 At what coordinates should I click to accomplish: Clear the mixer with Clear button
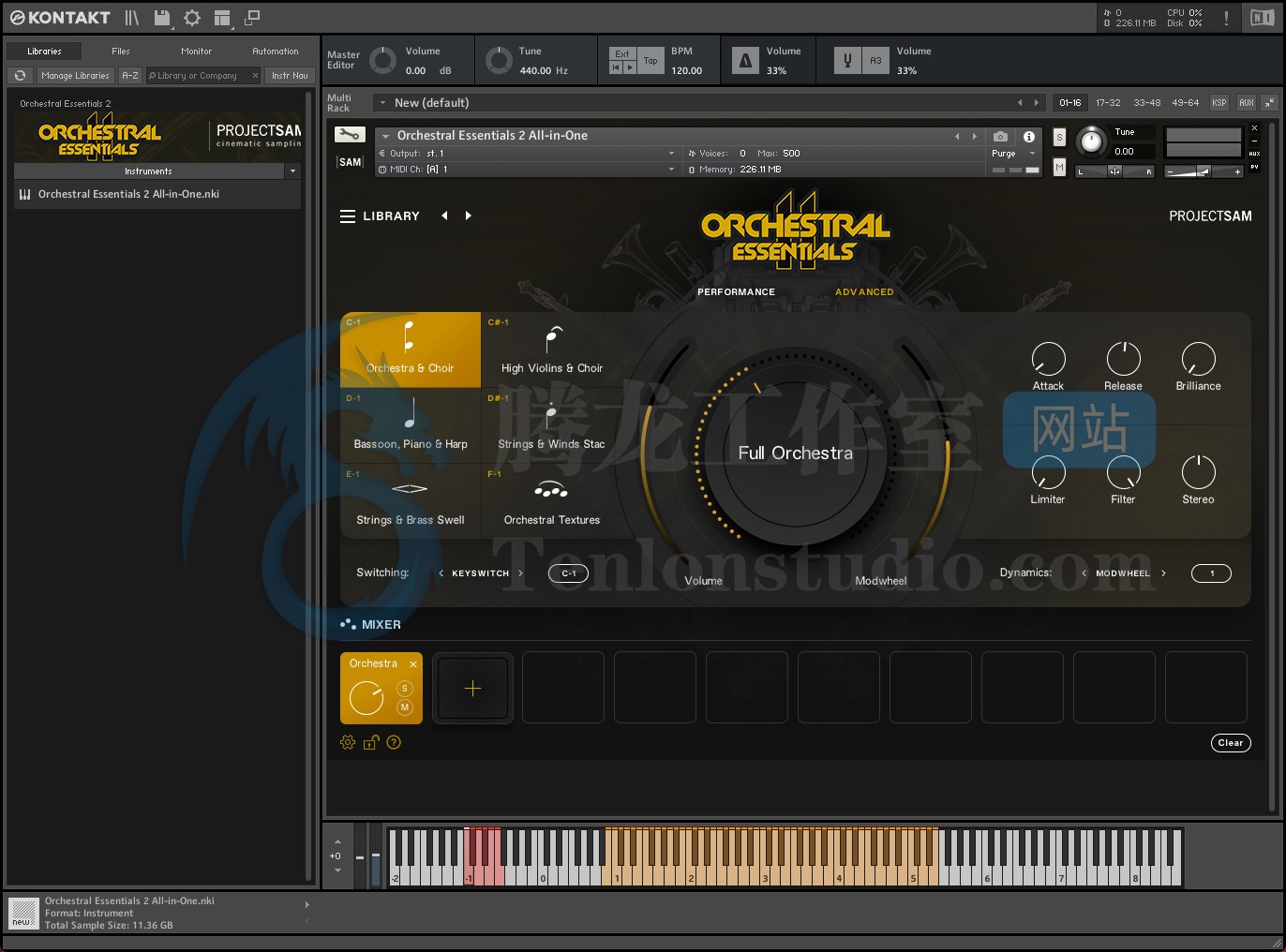click(1231, 743)
